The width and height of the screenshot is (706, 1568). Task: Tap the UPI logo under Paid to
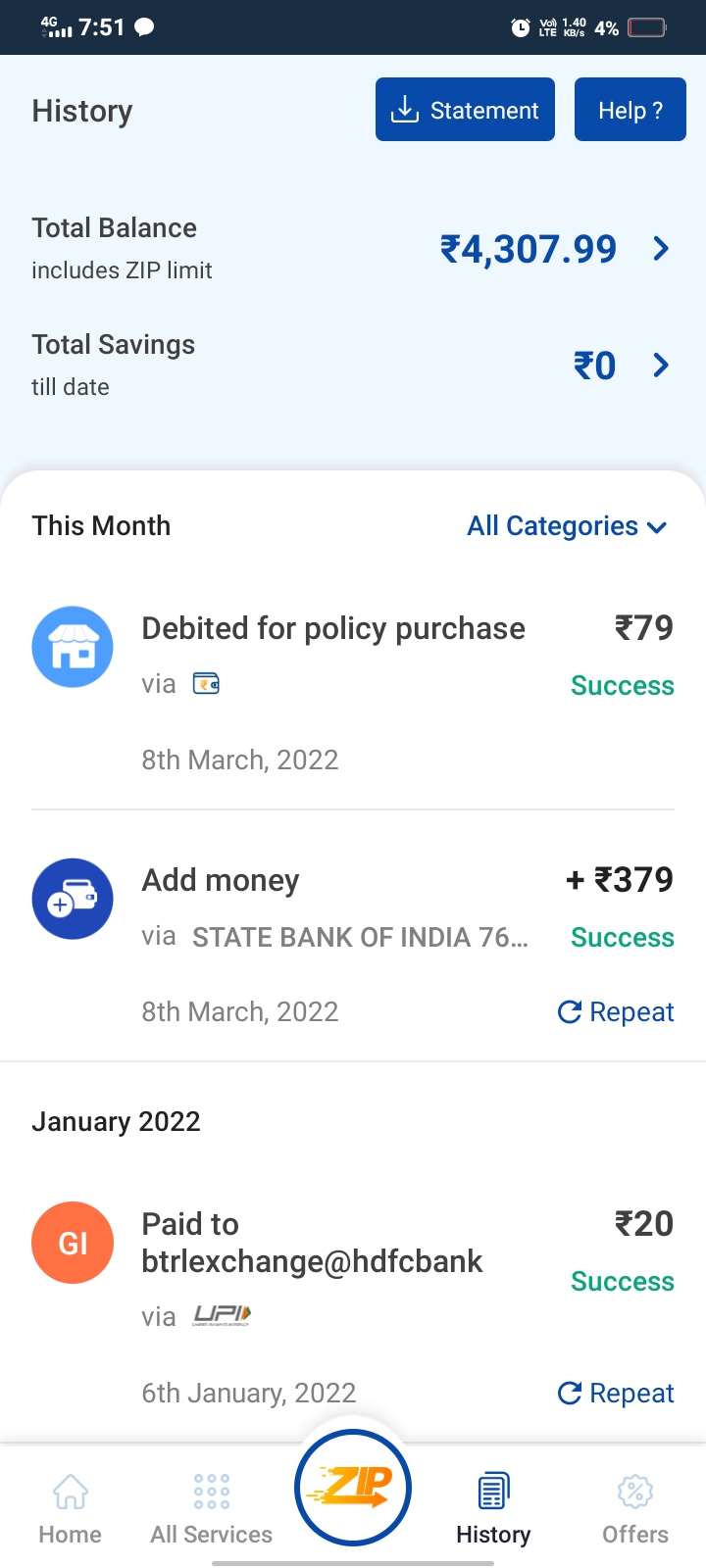222,1315
